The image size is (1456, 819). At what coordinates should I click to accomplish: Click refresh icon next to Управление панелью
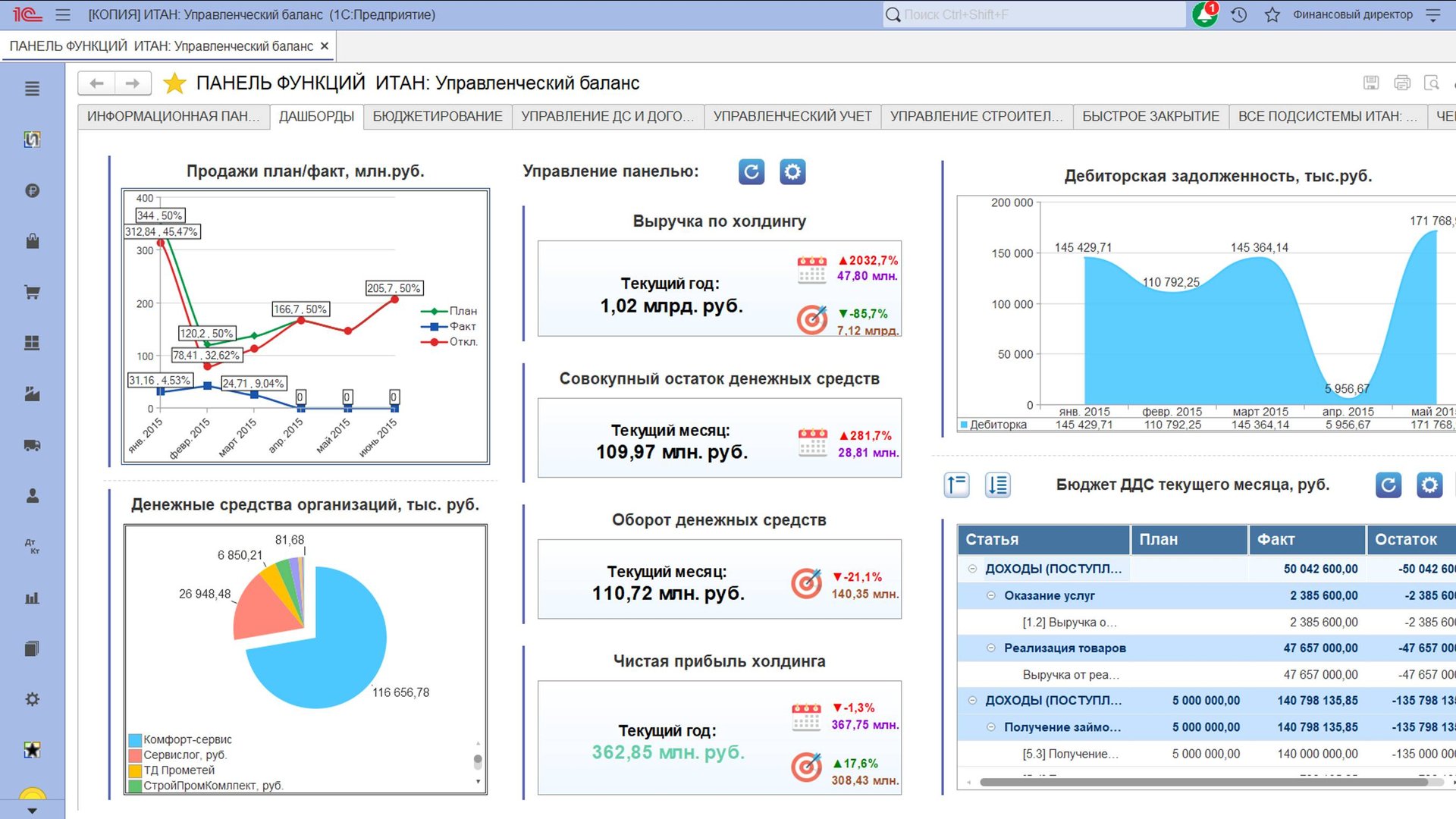[751, 172]
